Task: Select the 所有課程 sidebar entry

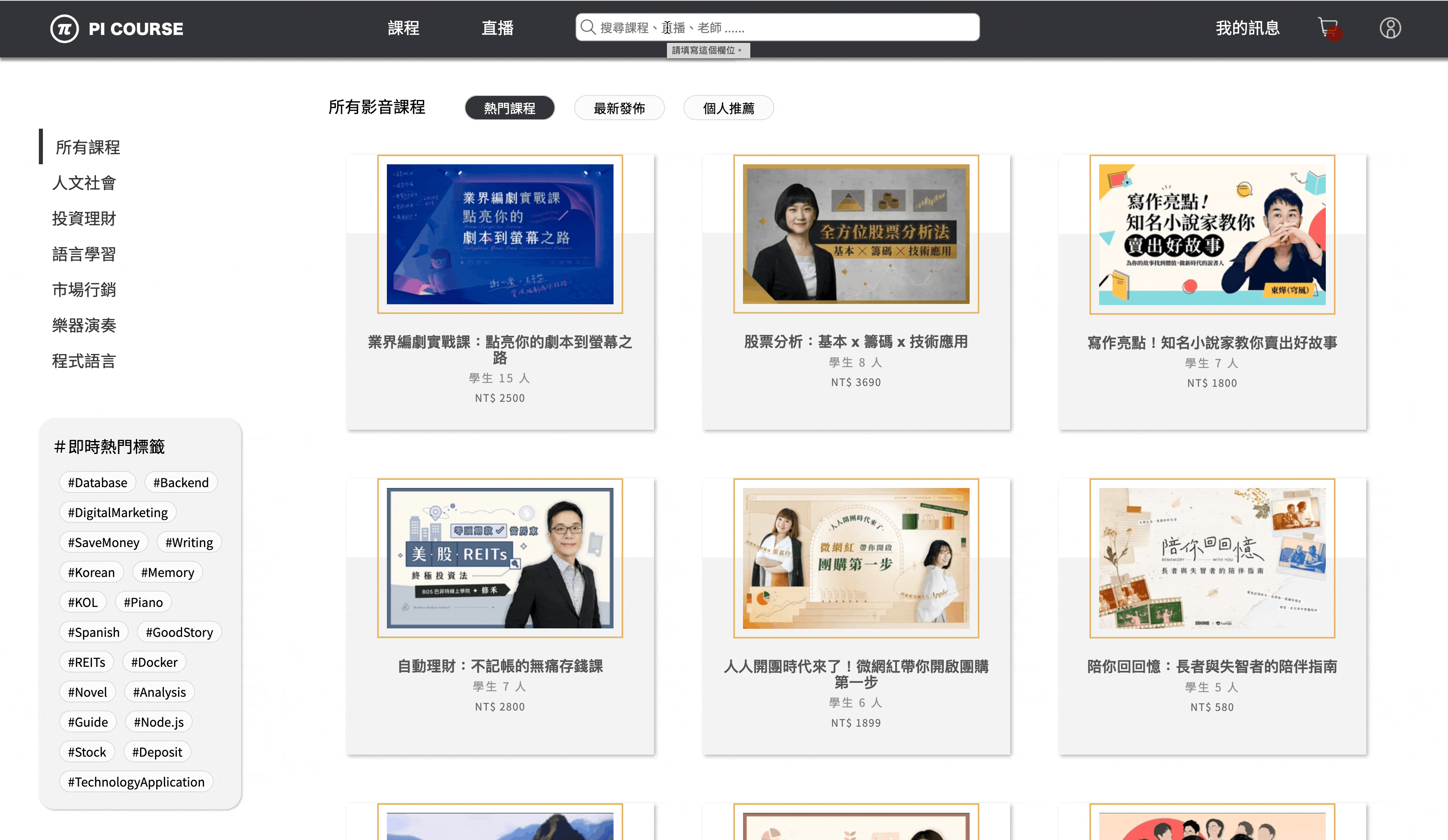Action: click(87, 148)
